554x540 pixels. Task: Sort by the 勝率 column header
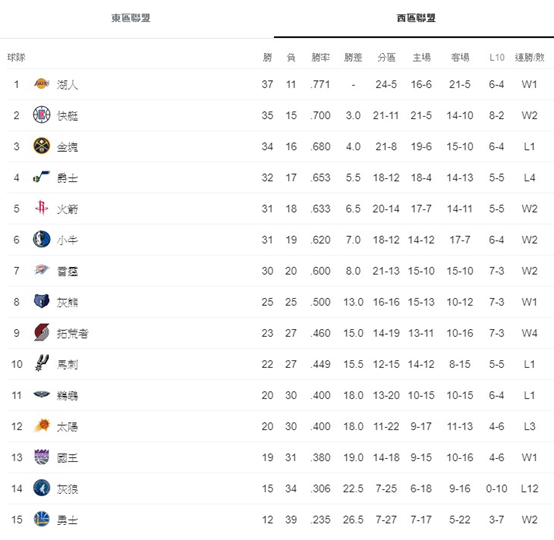tap(320, 57)
